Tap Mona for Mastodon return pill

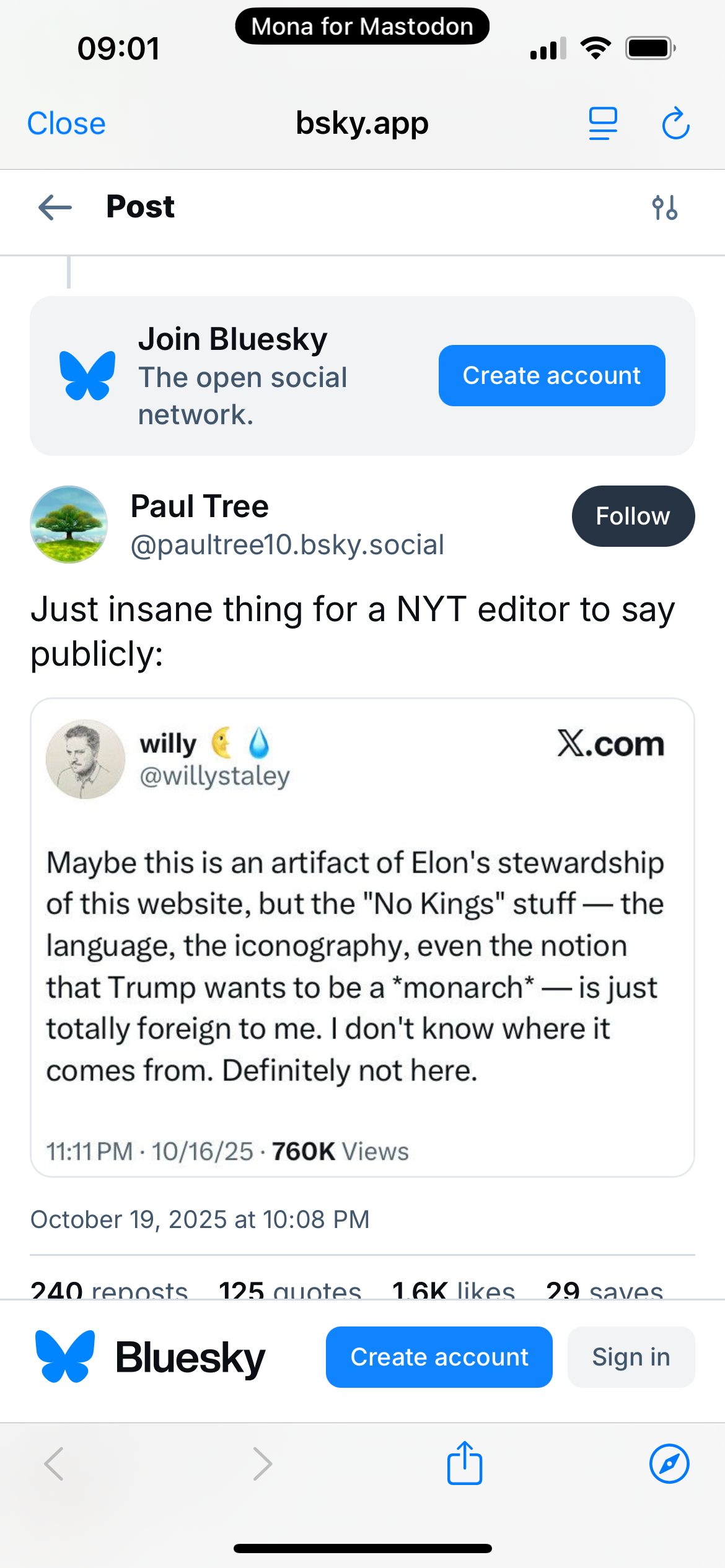[x=362, y=27]
